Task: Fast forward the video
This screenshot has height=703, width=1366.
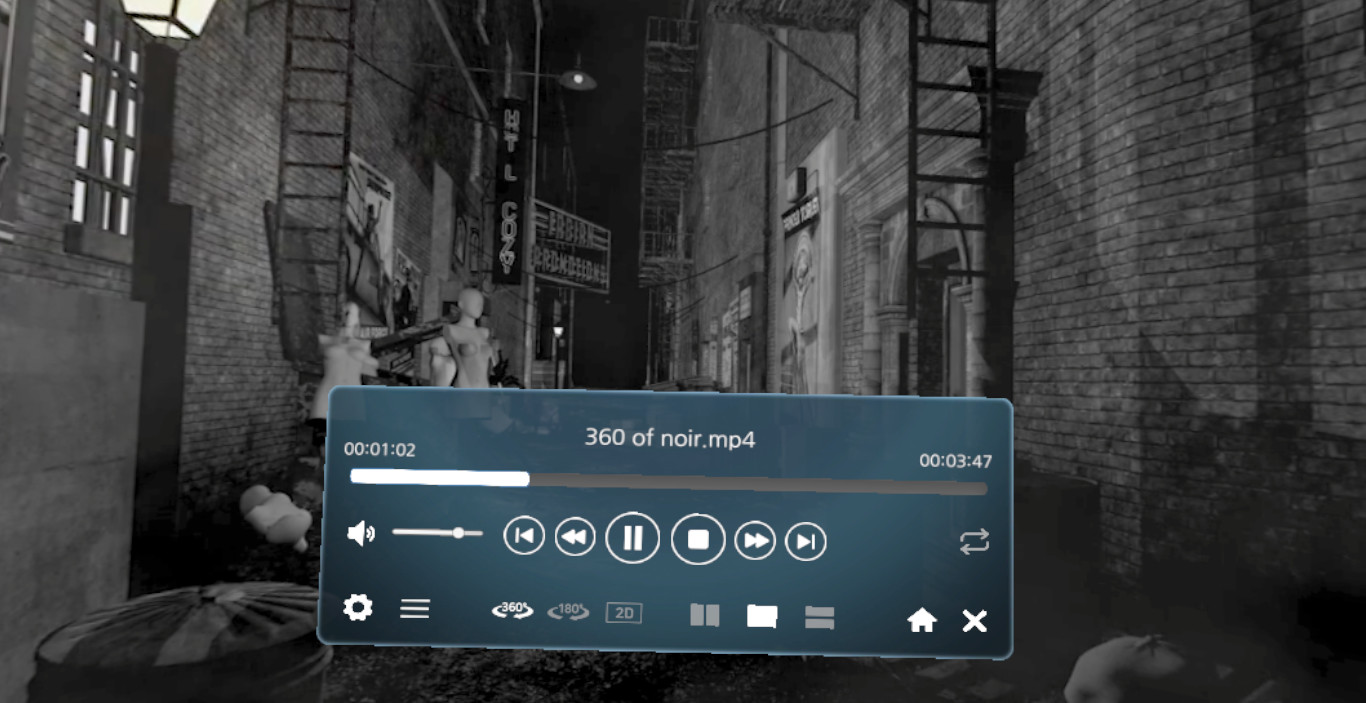Action: 755,539
